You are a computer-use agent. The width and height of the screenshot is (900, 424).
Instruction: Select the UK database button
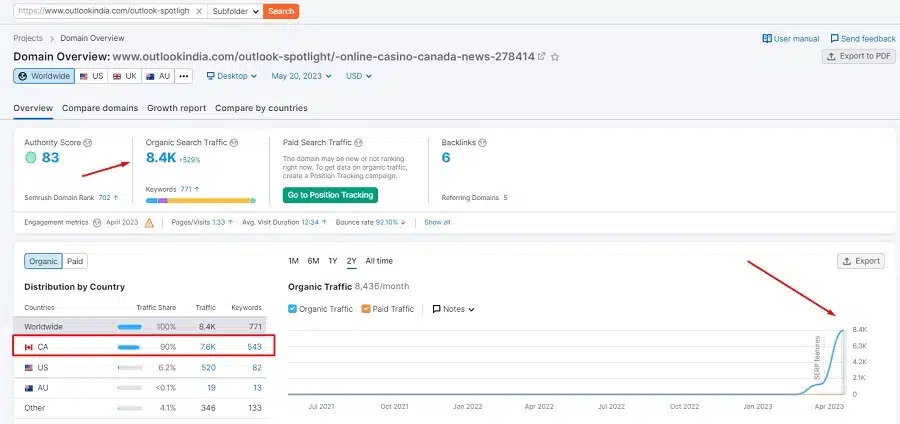coord(125,76)
